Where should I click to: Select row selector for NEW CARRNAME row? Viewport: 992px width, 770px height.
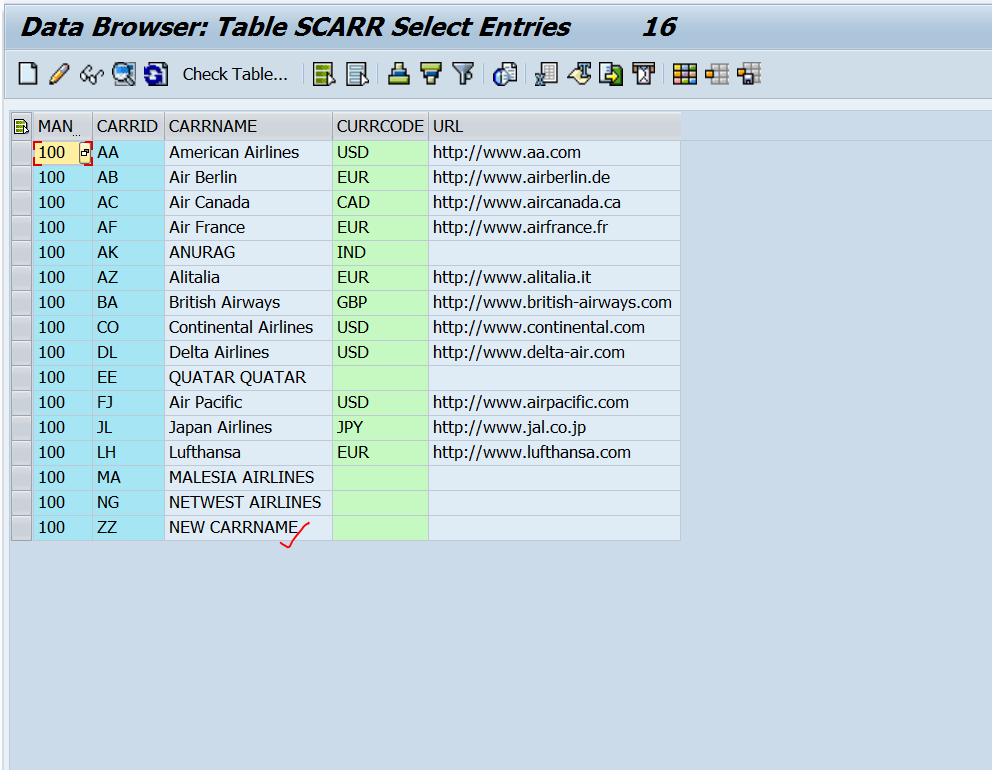(22, 528)
